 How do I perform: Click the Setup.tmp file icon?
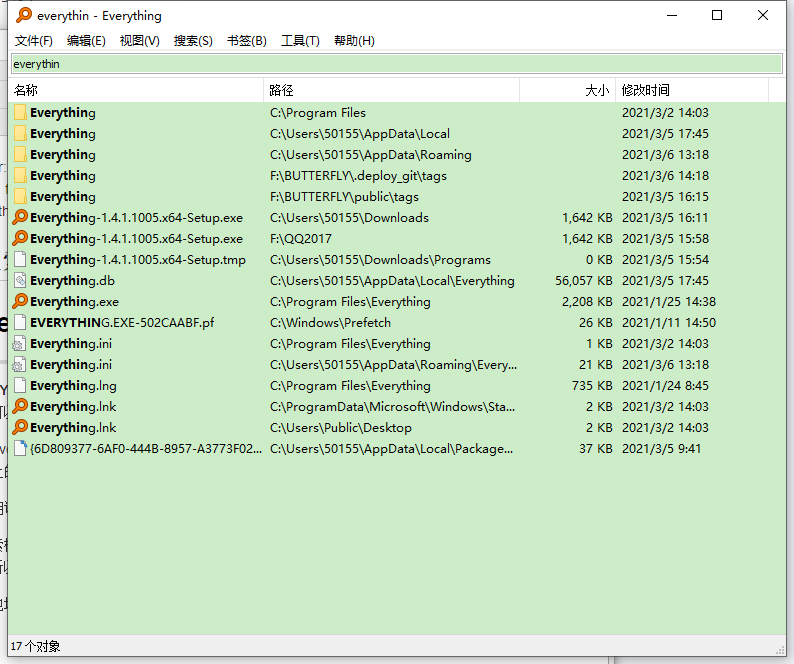point(20,259)
